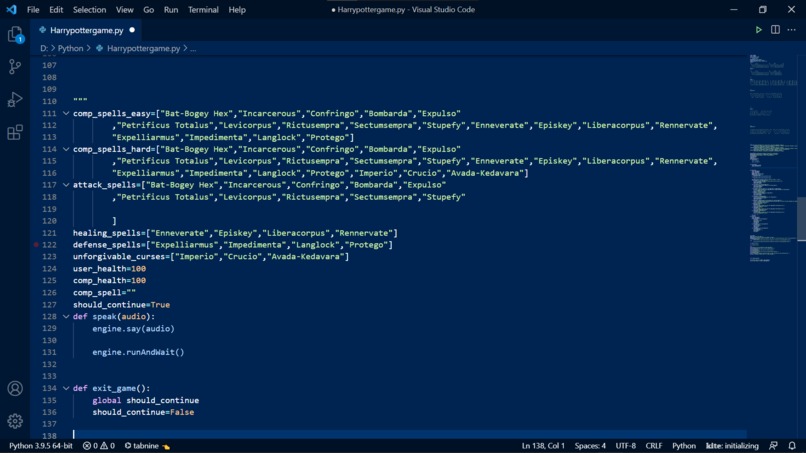Run the Python file with the play button

pyautogui.click(x=758, y=30)
